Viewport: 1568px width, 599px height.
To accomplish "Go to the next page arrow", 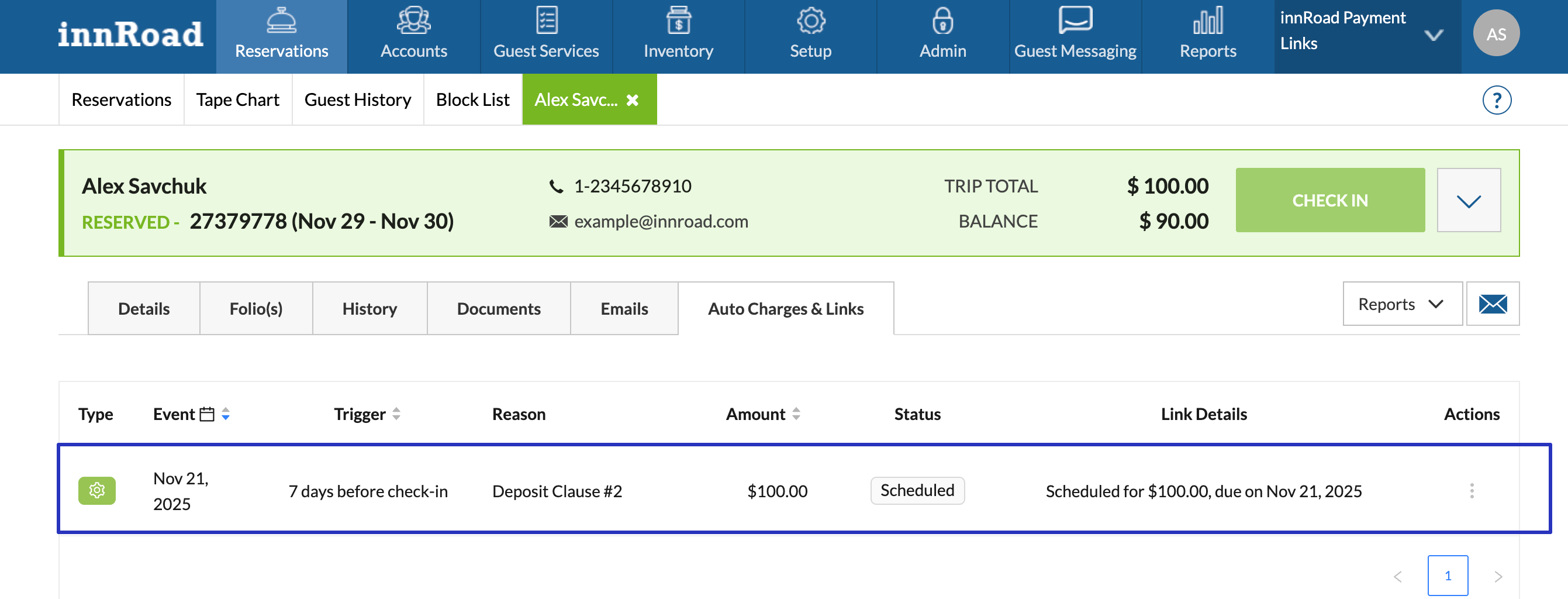I will pyautogui.click(x=1498, y=576).
